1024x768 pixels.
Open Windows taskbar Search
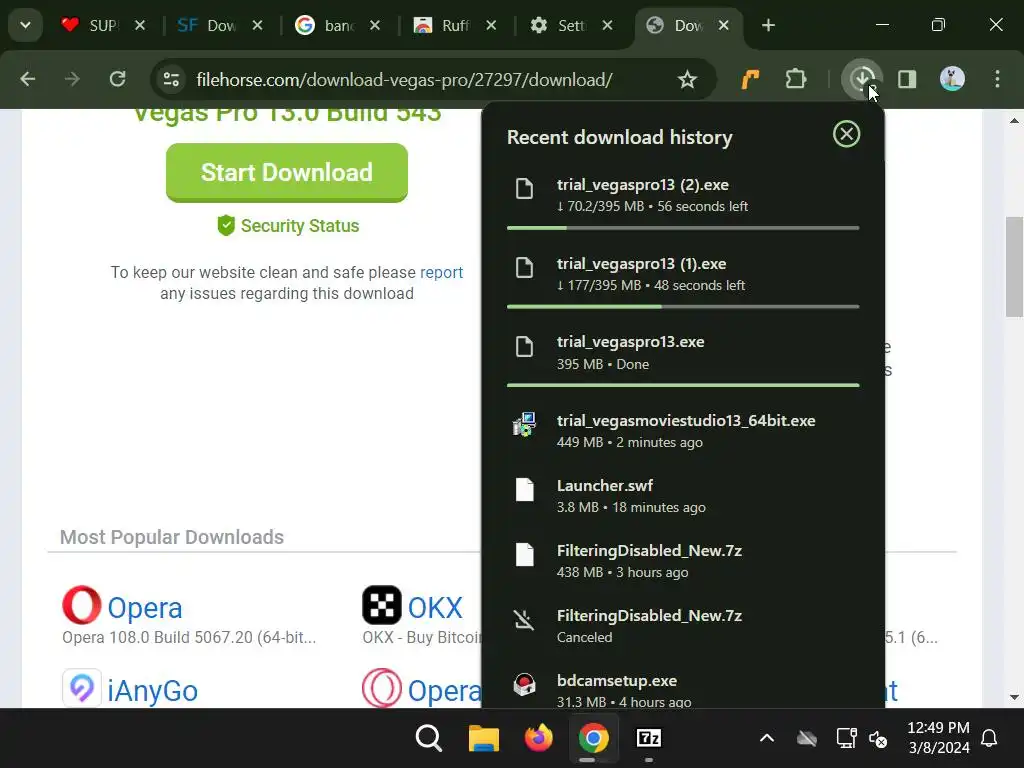coord(428,738)
